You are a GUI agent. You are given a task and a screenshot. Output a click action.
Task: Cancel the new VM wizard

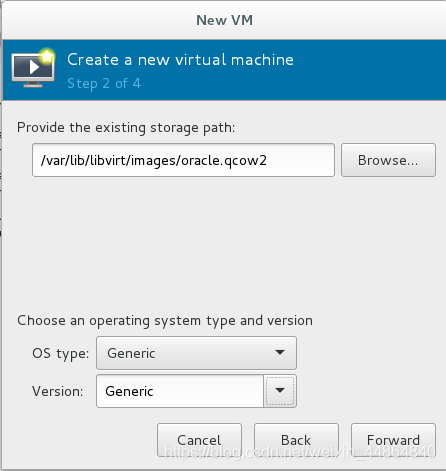[x=199, y=440]
